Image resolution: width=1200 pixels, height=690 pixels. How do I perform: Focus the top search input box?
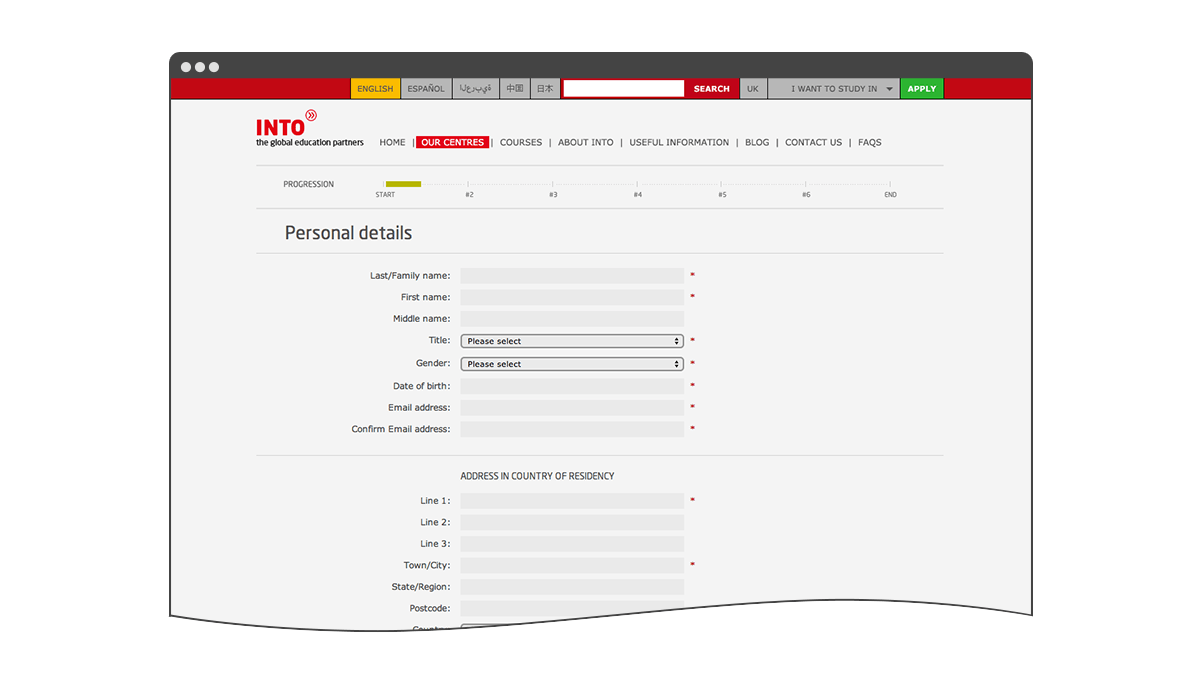point(623,89)
